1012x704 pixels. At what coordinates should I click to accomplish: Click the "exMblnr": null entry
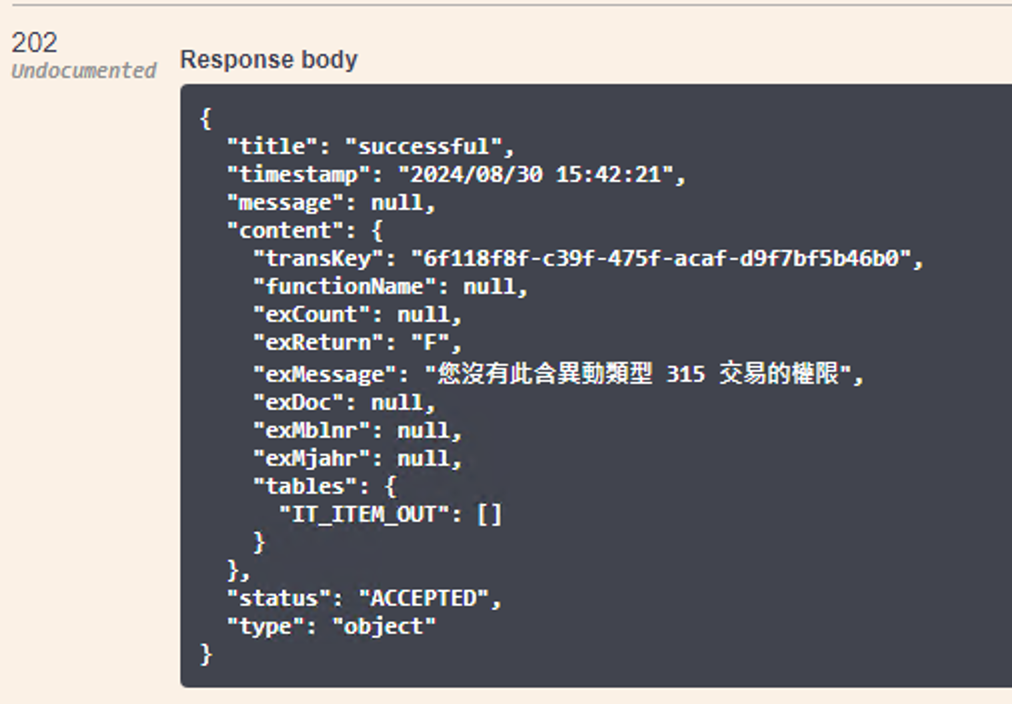[x=358, y=430]
